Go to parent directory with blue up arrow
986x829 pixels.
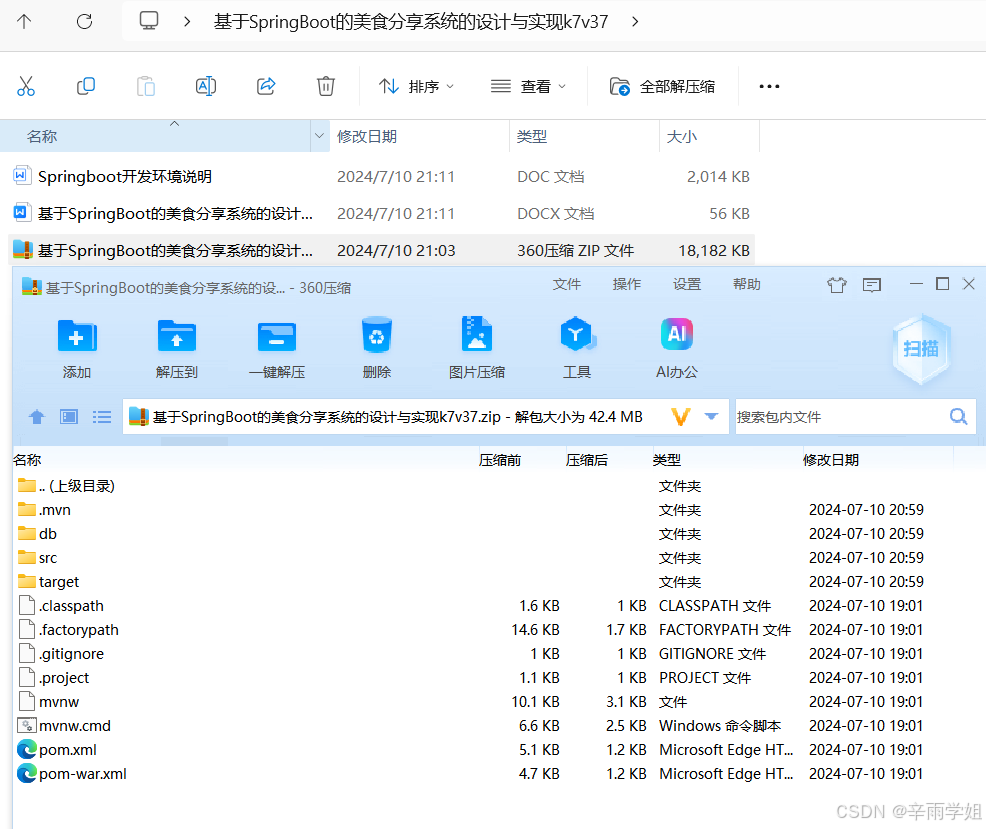[36, 416]
